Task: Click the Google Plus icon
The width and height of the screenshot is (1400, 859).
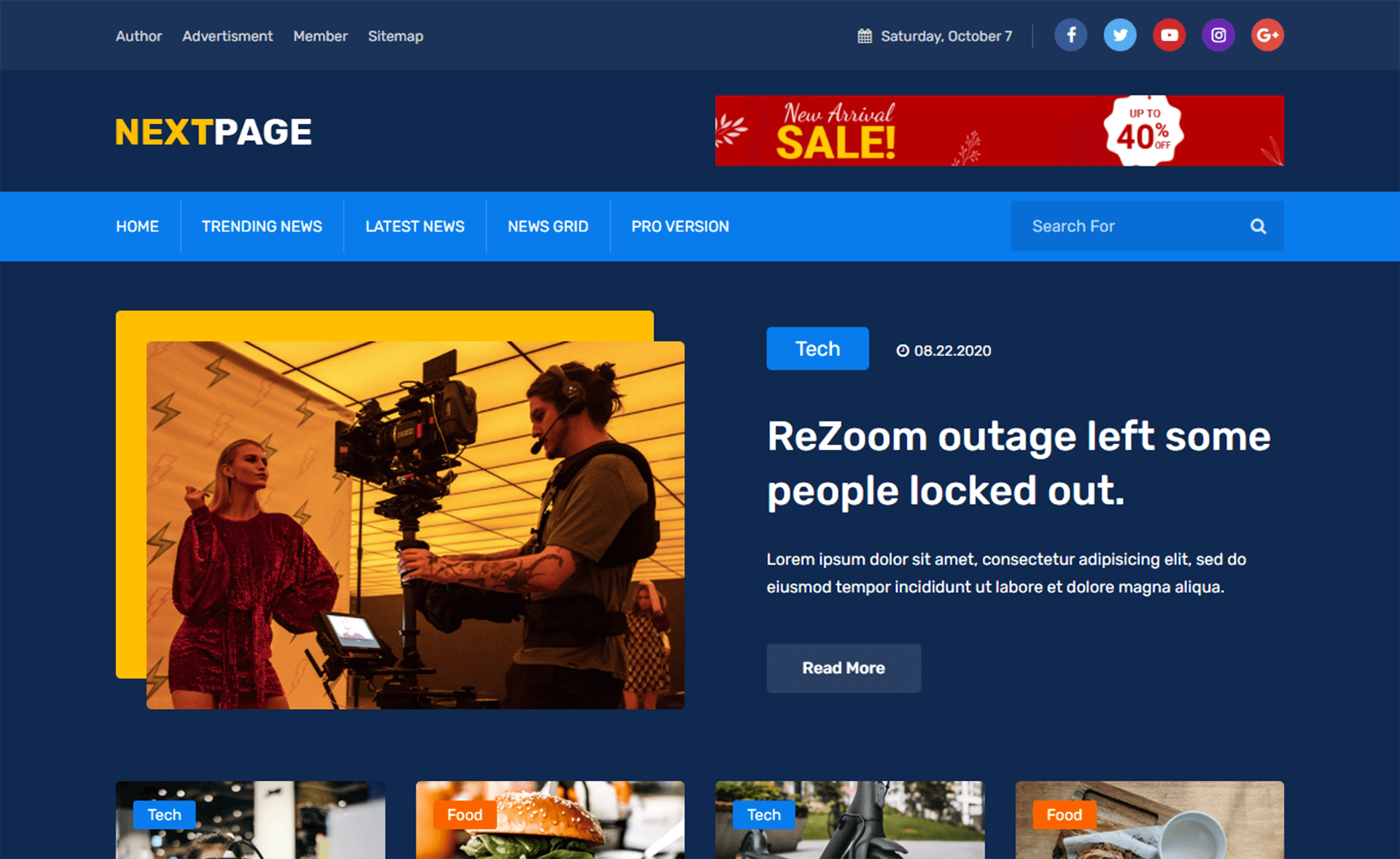Action: [1267, 34]
